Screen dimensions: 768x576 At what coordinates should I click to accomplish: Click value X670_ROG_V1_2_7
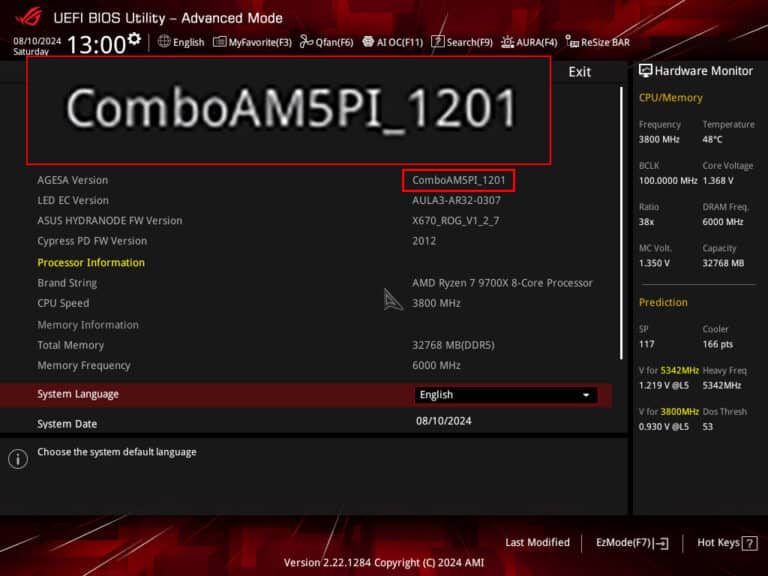(456, 220)
